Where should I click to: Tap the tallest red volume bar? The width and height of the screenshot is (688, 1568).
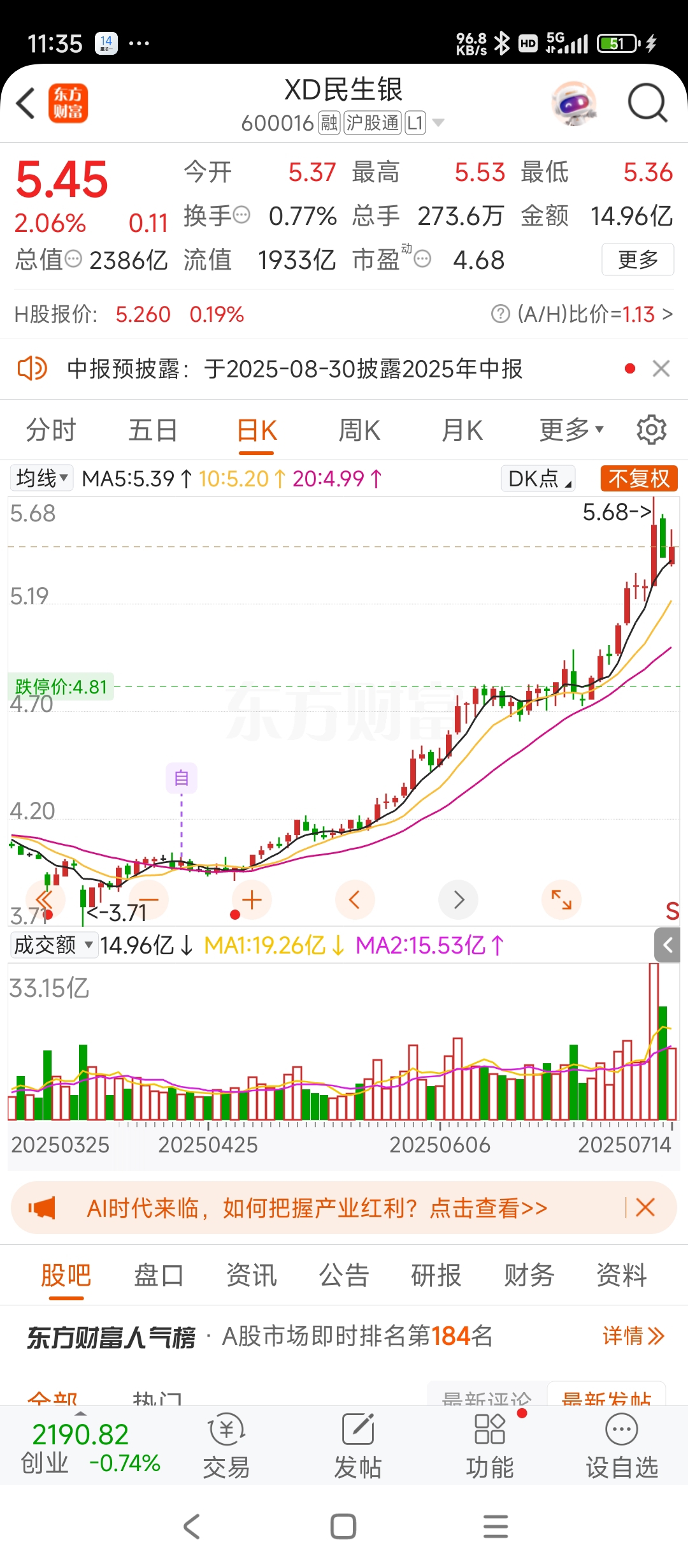tap(654, 1042)
